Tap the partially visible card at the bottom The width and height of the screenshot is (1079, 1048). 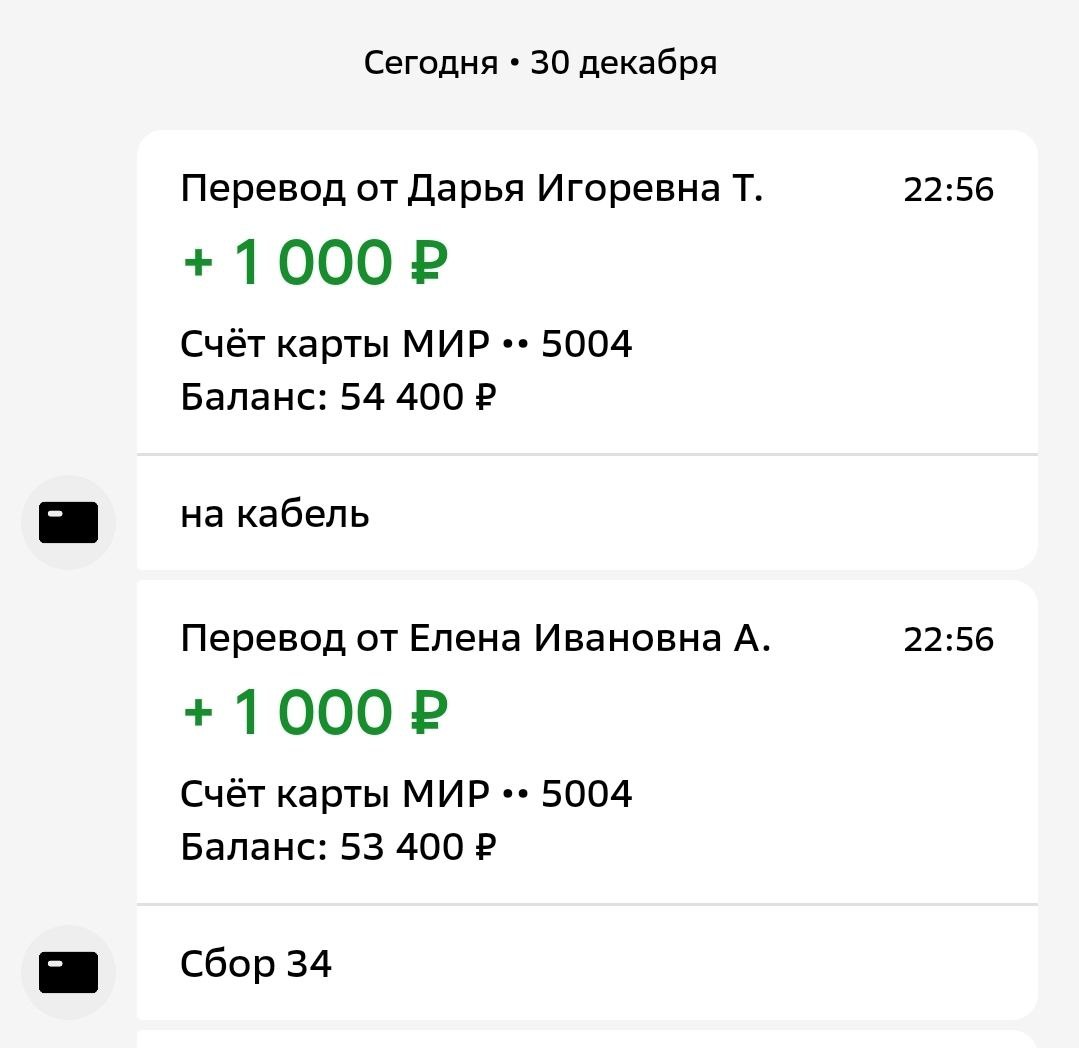pyautogui.click(x=587, y=1039)
